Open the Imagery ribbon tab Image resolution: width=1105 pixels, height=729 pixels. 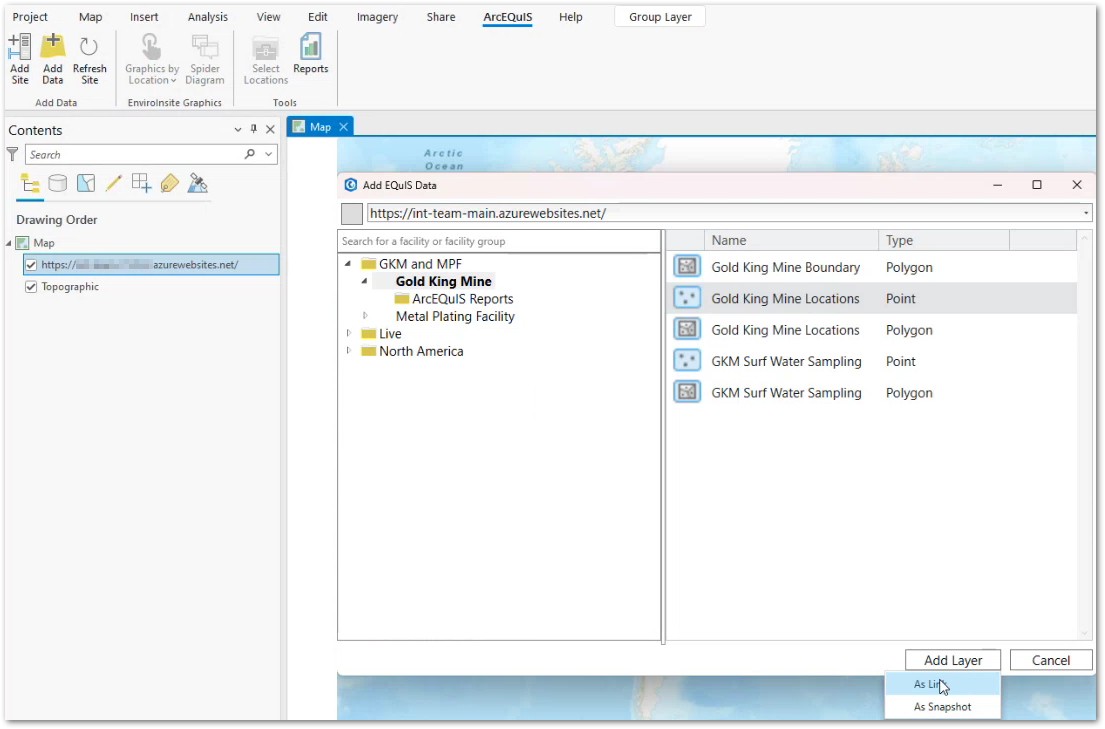click(x=377, y=17)
